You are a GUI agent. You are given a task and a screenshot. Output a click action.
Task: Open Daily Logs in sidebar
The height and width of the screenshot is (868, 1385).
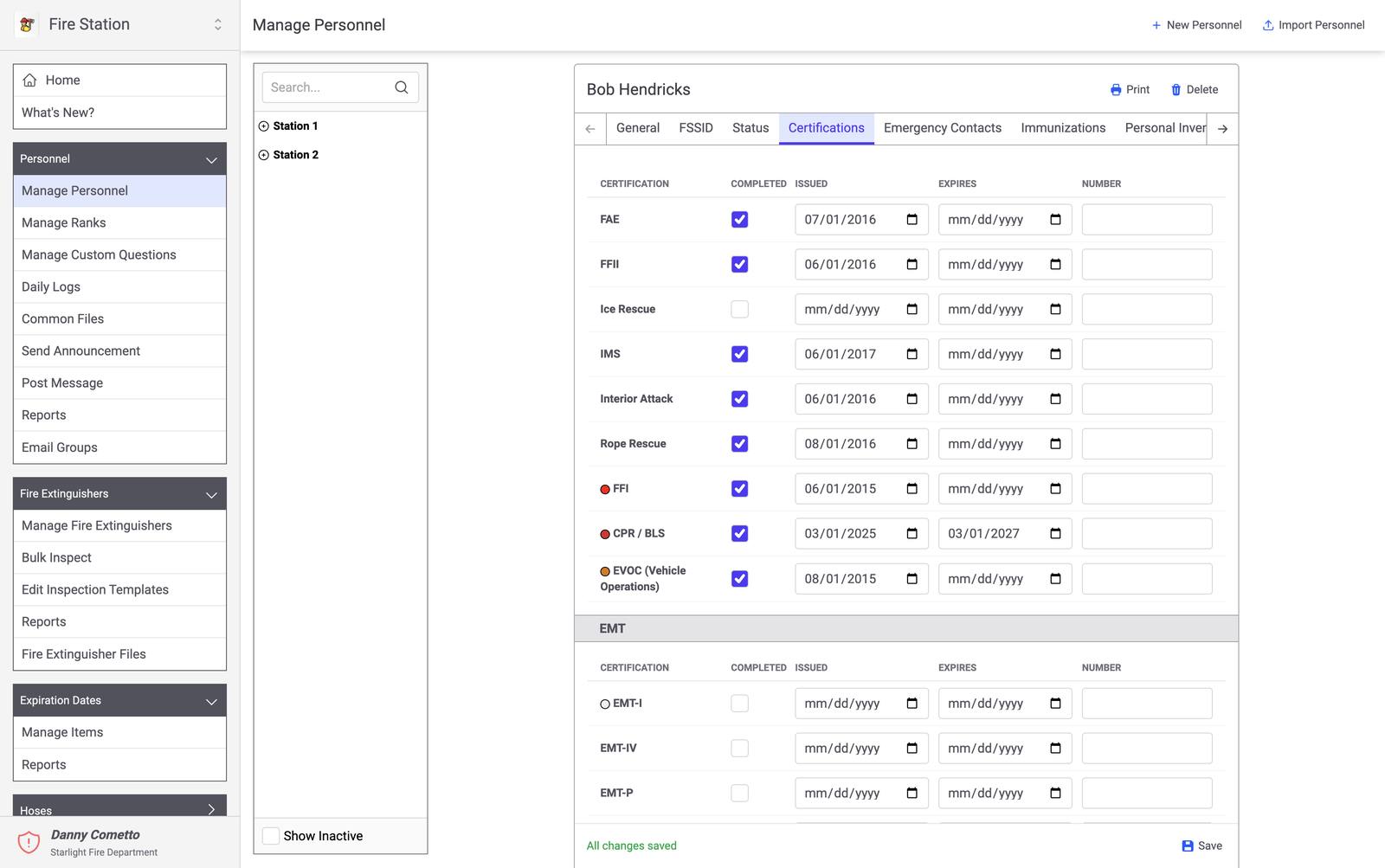click(119, 287)
